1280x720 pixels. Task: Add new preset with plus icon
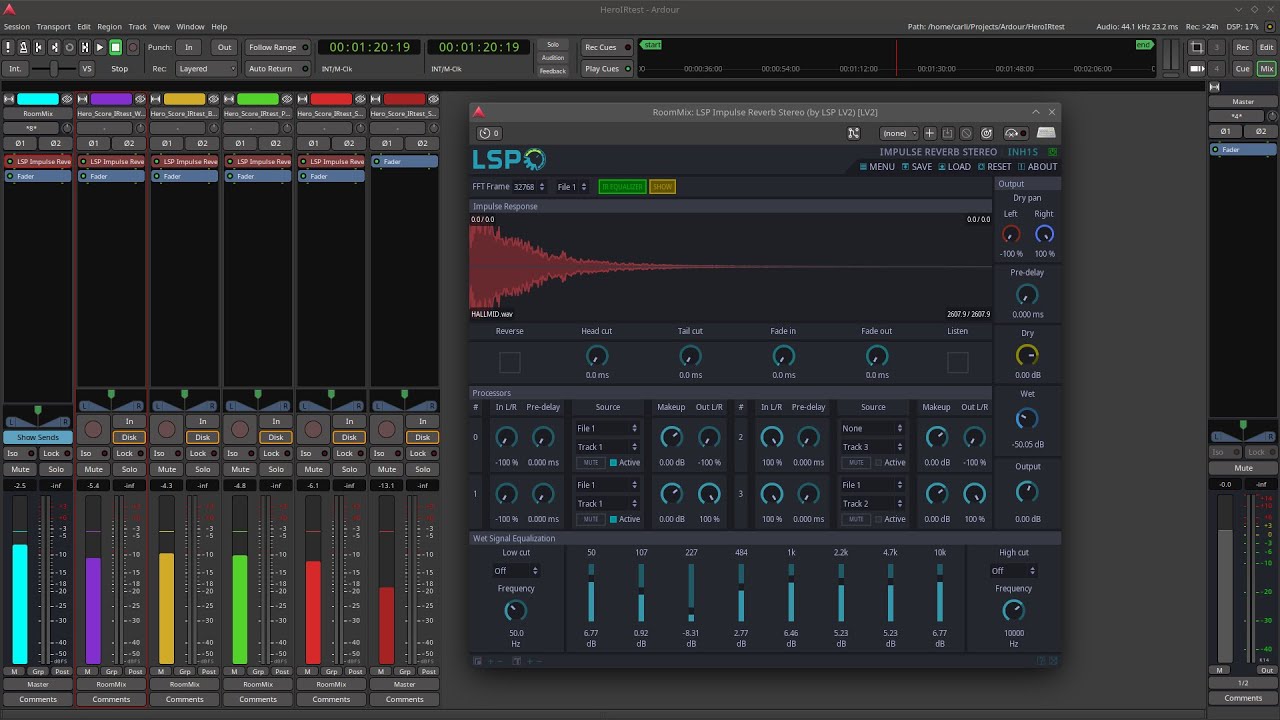point(929,133)
